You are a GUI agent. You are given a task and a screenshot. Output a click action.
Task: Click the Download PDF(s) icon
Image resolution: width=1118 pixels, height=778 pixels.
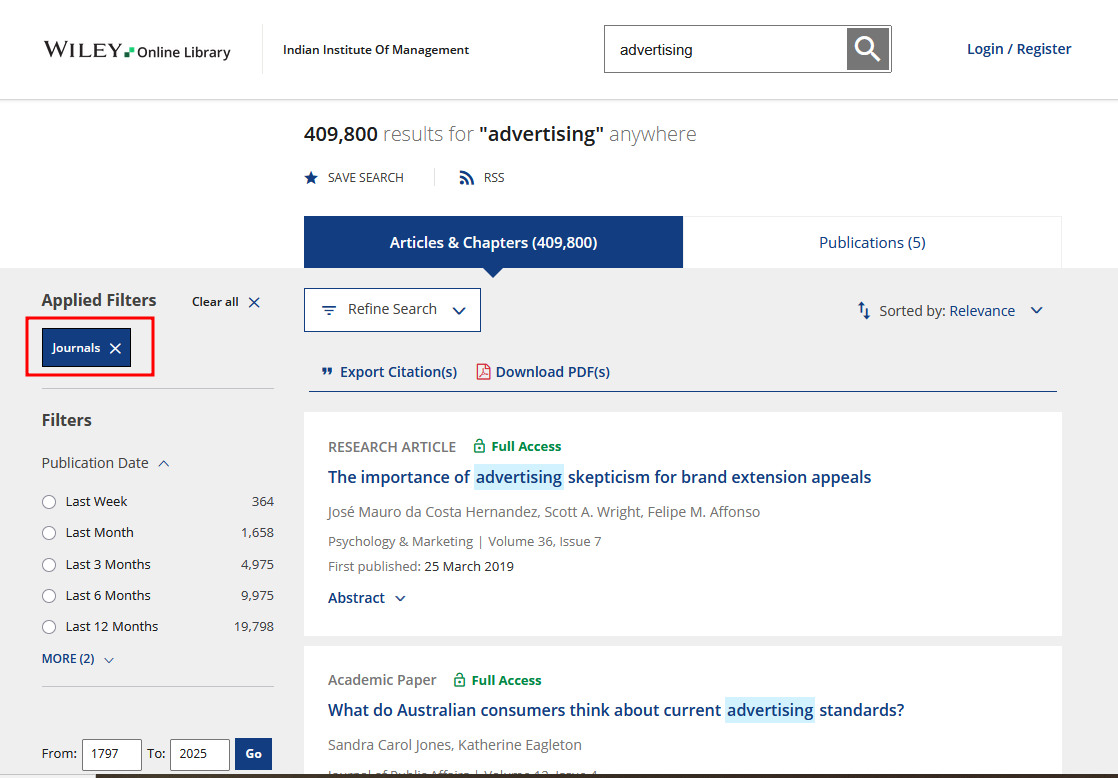pos(483,372)
